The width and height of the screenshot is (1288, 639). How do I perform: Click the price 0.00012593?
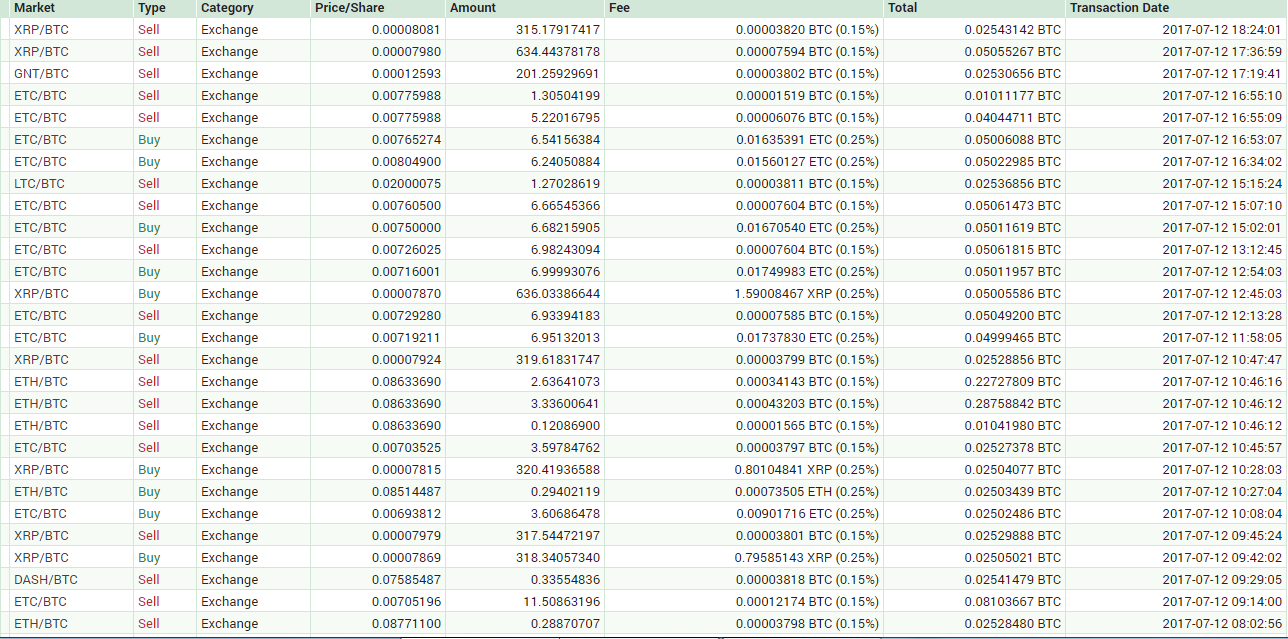[406, 74]
